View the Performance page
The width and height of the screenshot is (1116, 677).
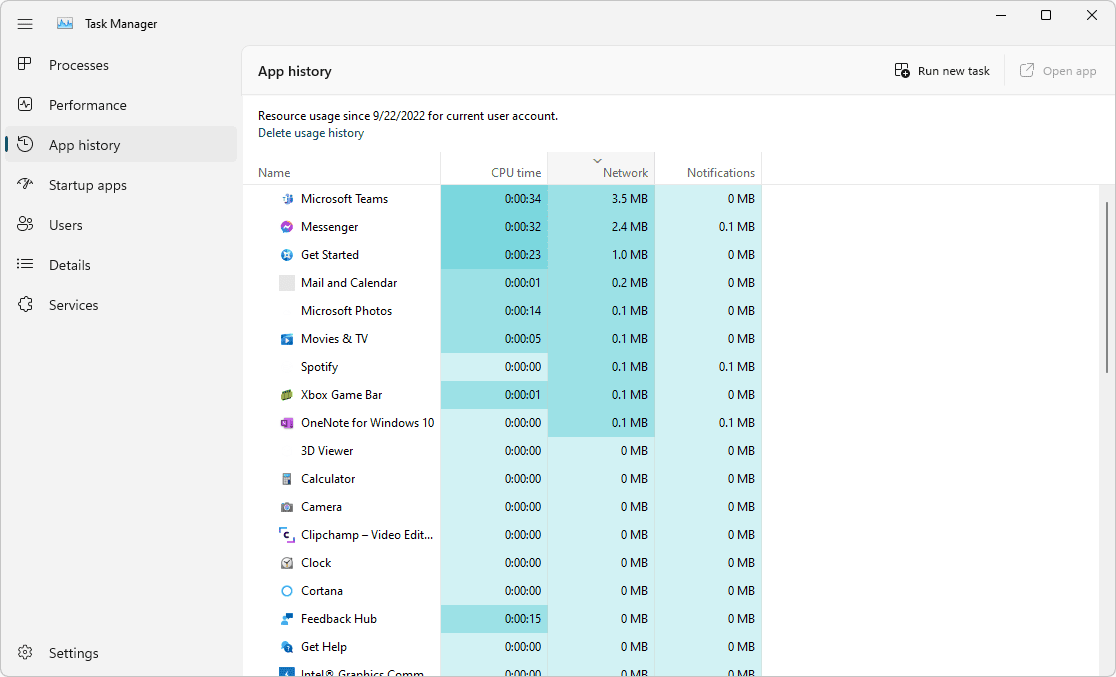(24, 104)
